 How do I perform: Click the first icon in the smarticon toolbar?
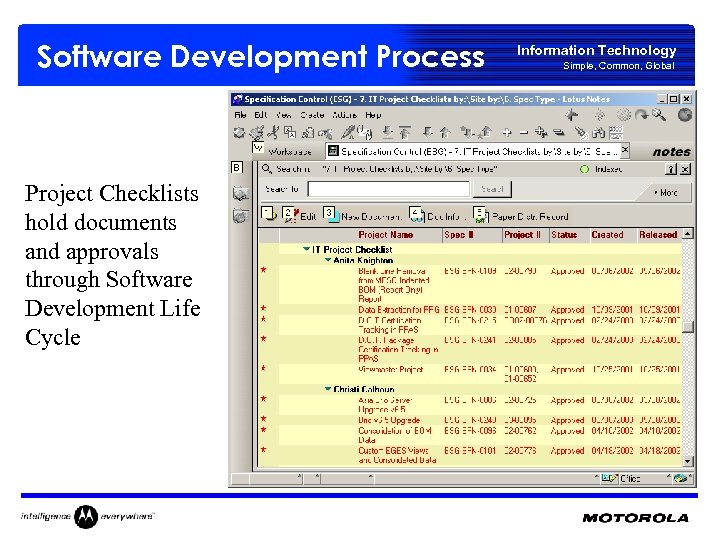pos(239,133)
